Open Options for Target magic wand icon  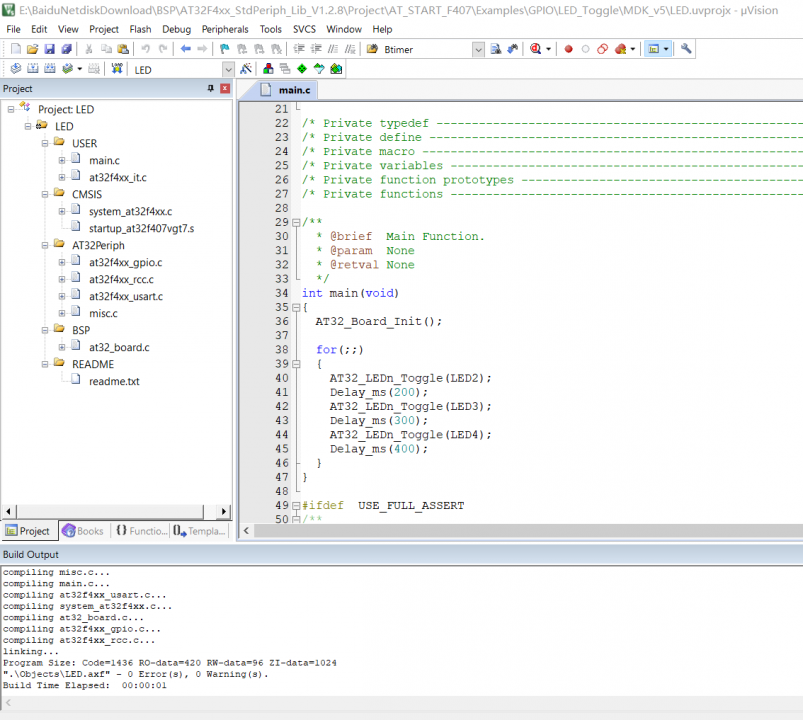click(246, 69)
